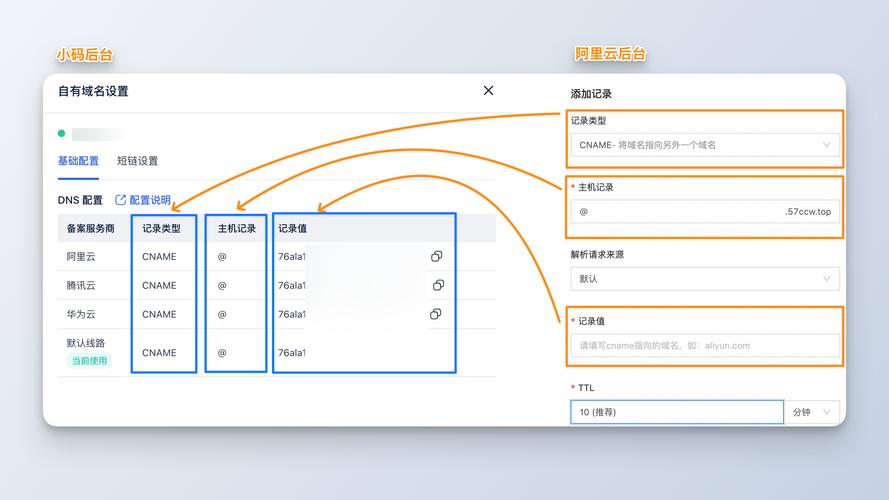Switch to the 基础配置 tab
889x500 pixels.
pyautogui.click(x=78, y=161)
